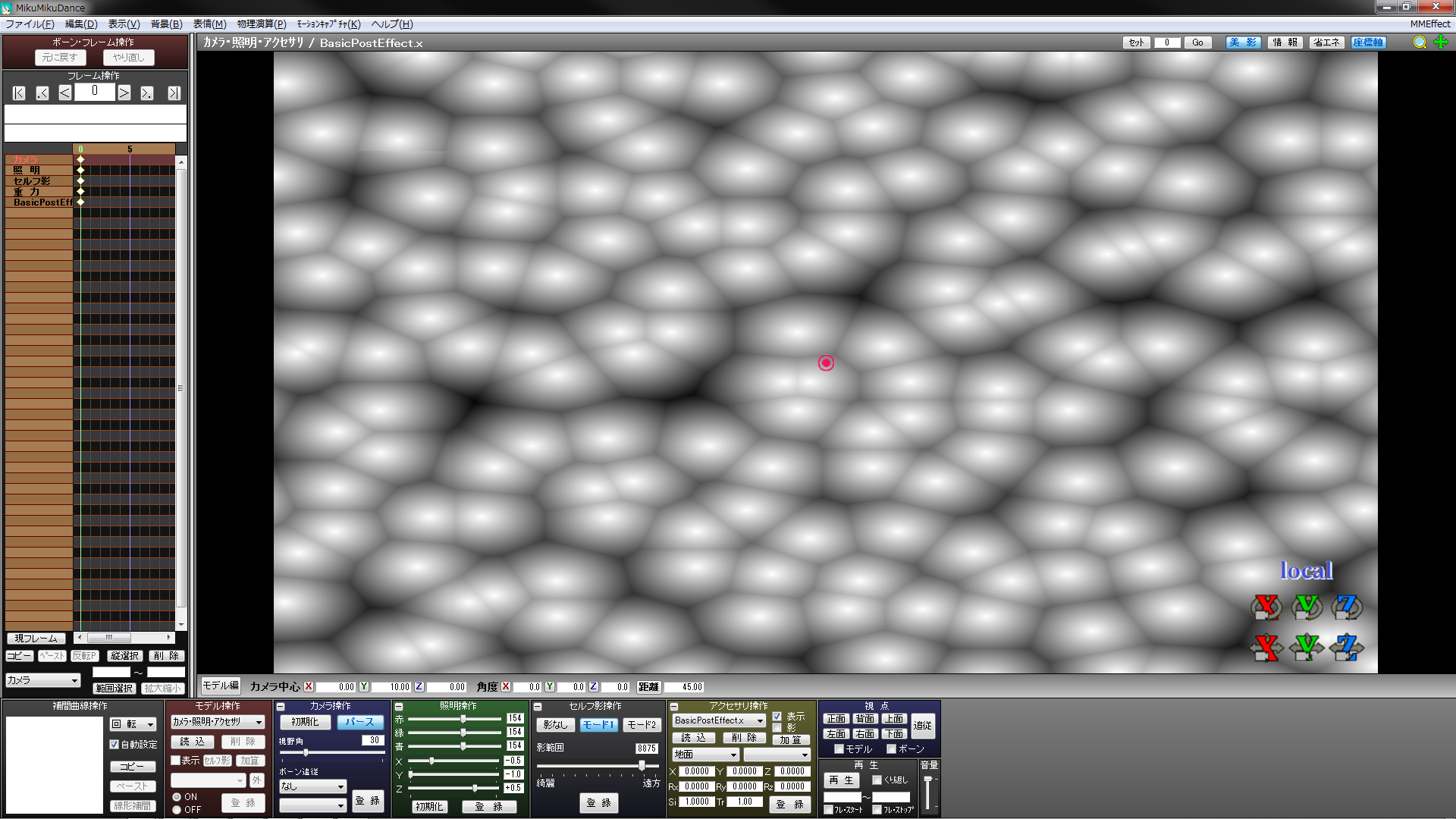The image size is (1456, 819).
Task: Jump to next keyframe with >. button
Action: pos(147,93)
